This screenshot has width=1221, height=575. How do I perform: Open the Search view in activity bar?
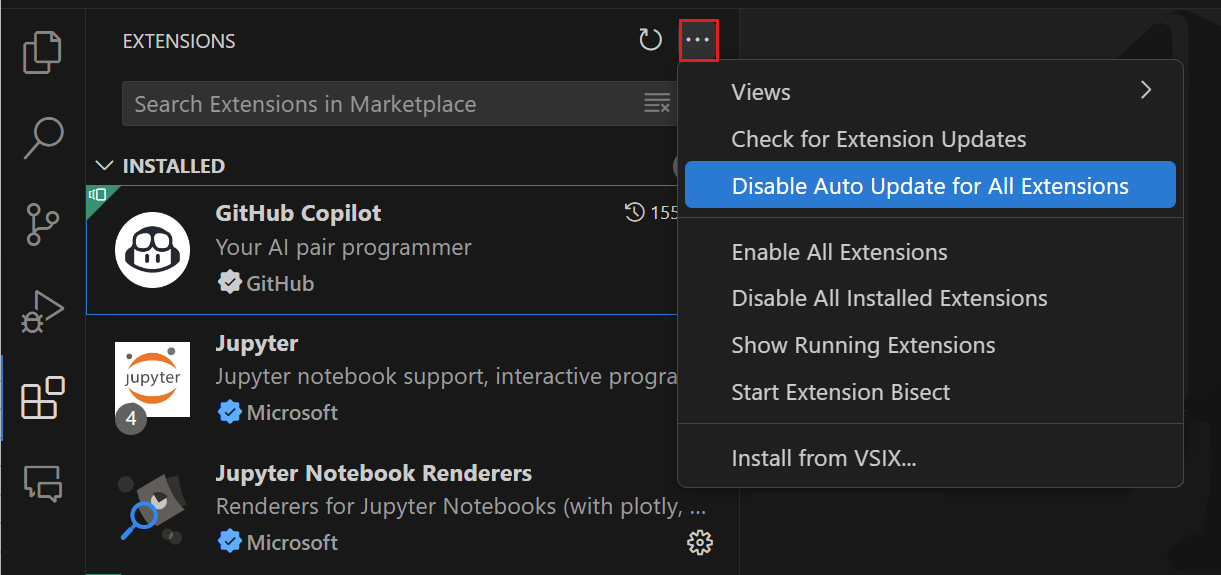pos(42,139)
